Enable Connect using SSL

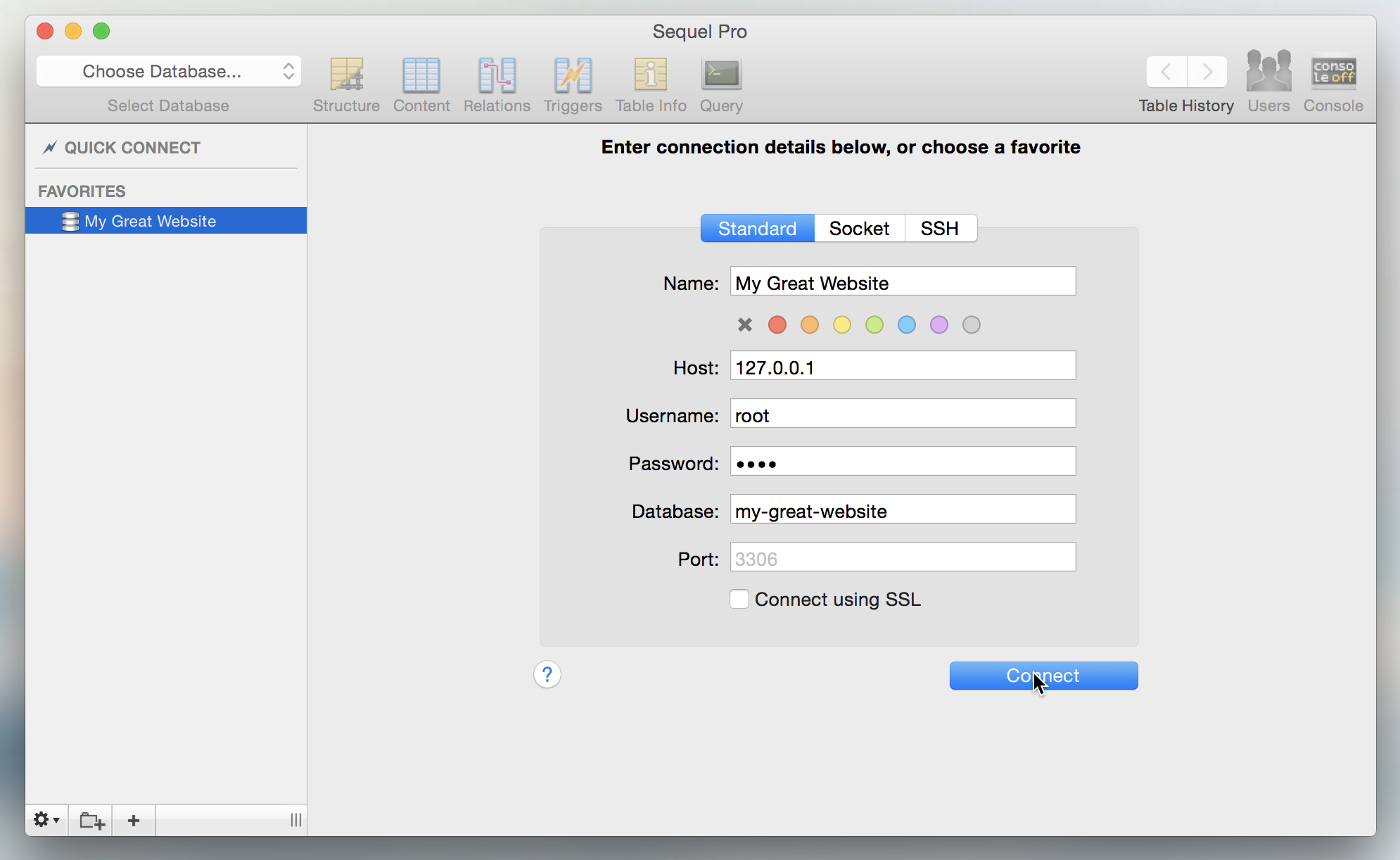[x=739, y=599]
